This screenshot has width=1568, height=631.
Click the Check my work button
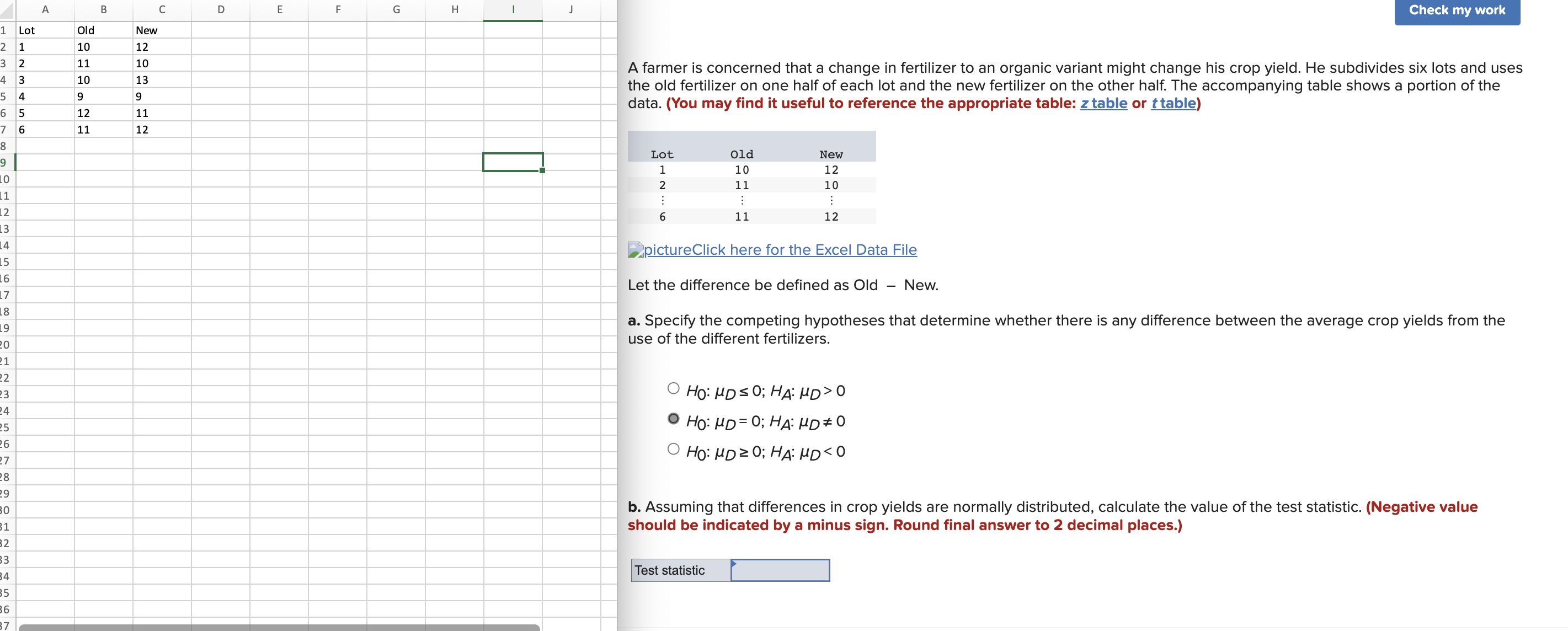click(x=1456, y=10)
